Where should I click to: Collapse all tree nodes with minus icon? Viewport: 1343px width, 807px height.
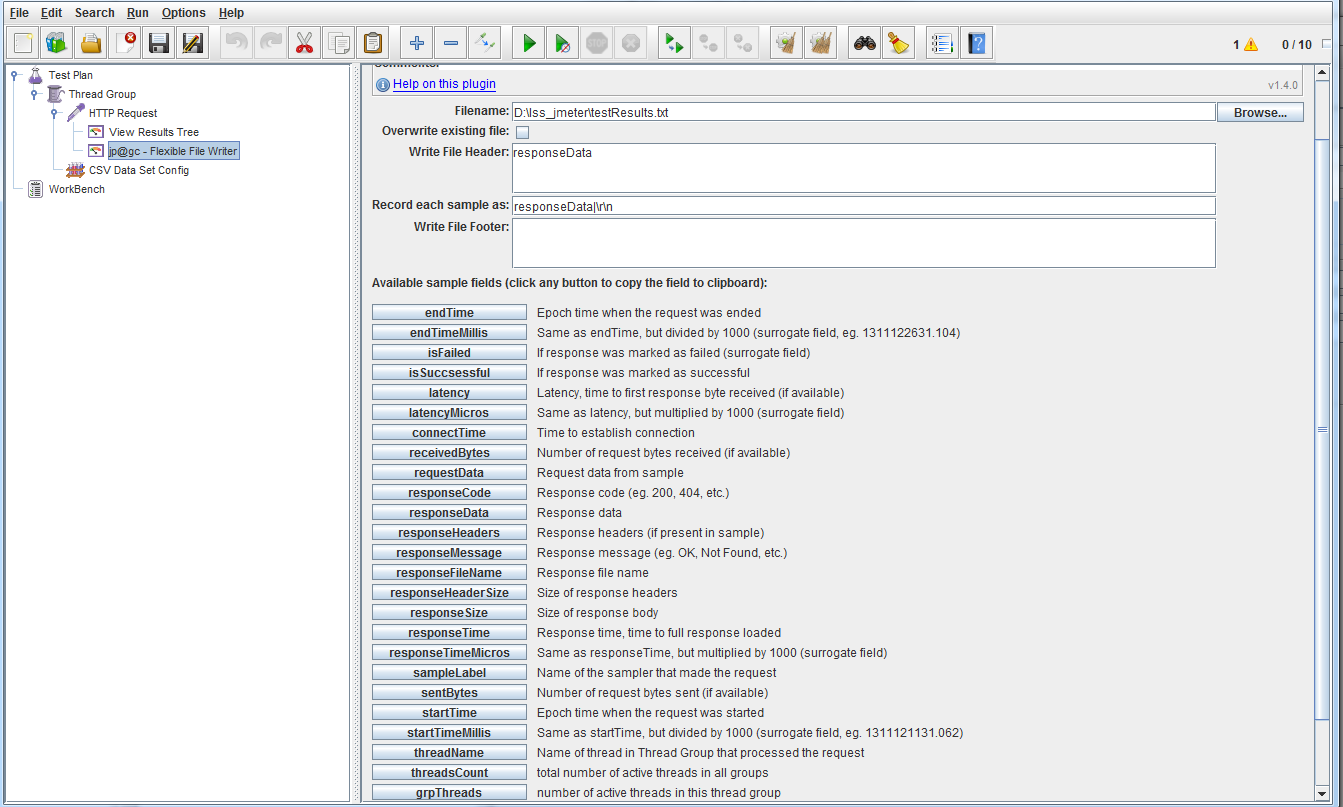[451, 43]
